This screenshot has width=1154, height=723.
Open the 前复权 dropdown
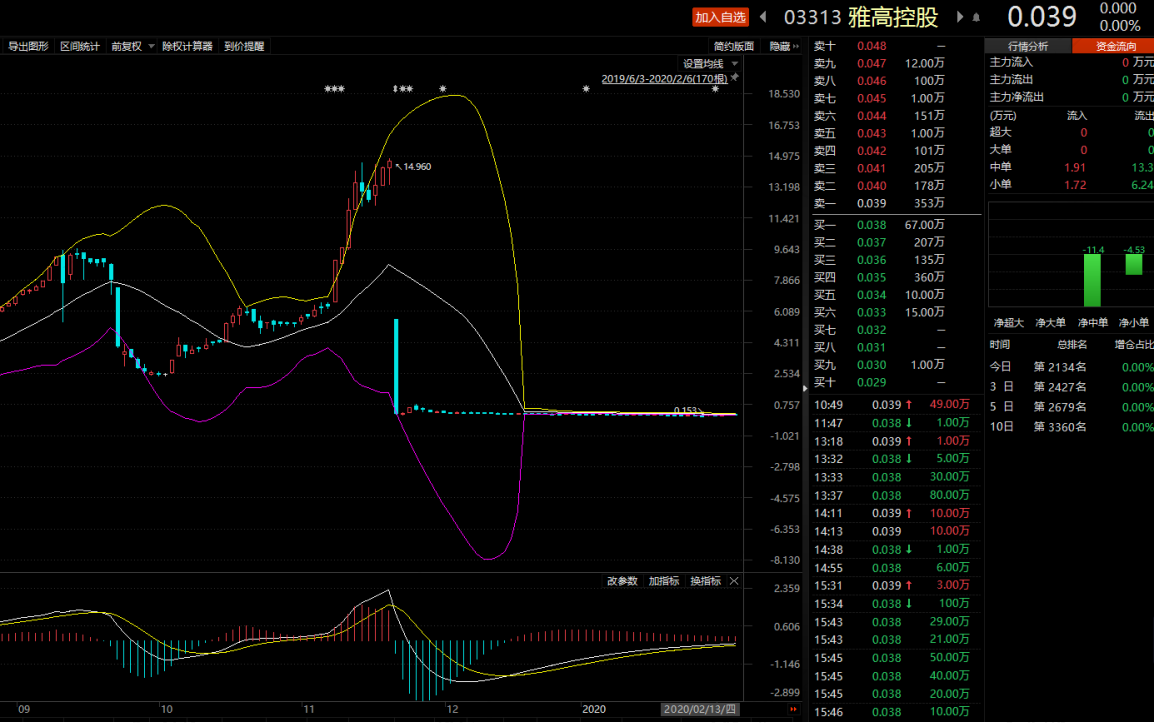pyautogui.click(x=132, y=46)
